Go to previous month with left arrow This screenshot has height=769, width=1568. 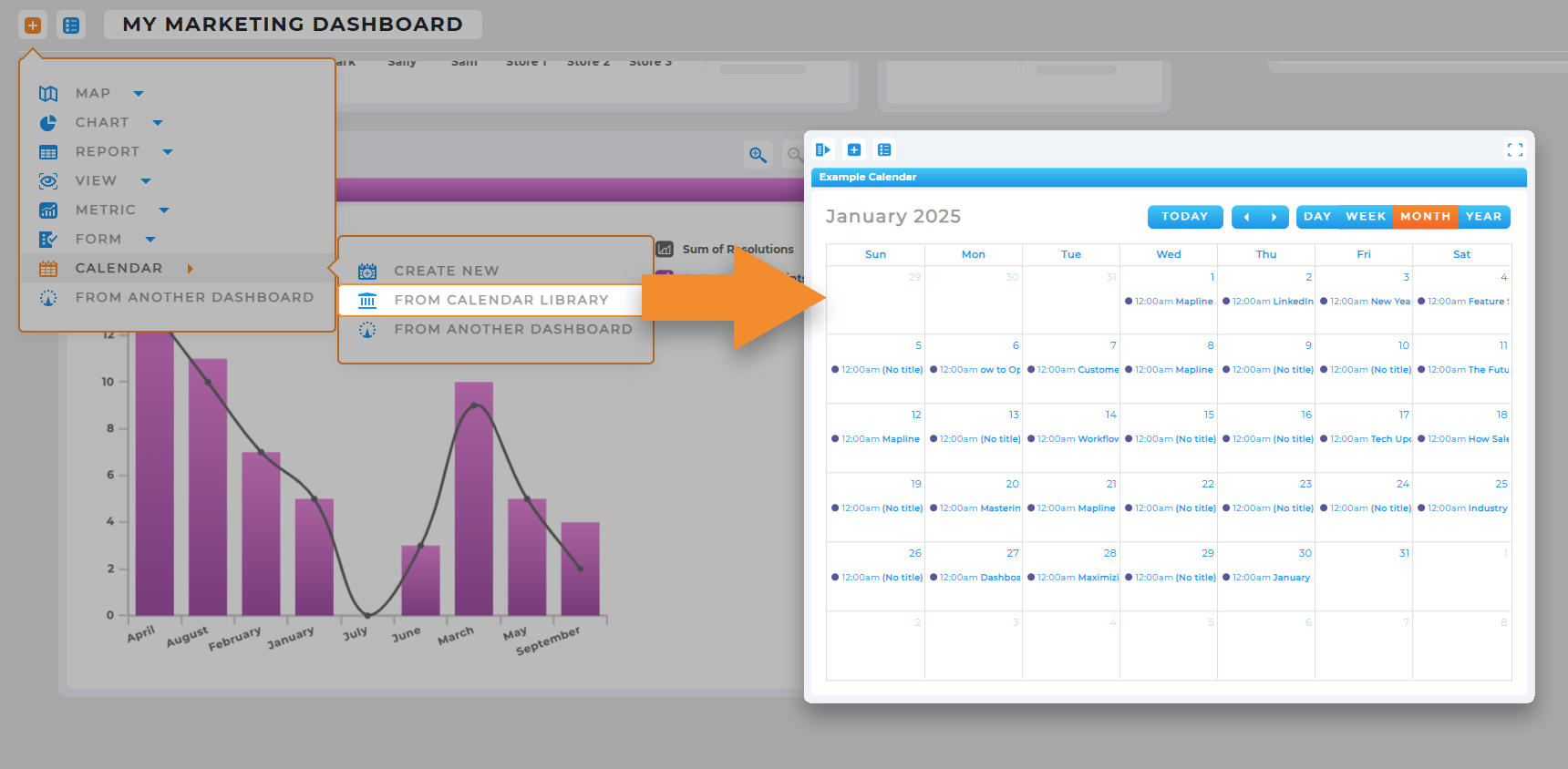pyautogui.click(x=1246, y=217)
